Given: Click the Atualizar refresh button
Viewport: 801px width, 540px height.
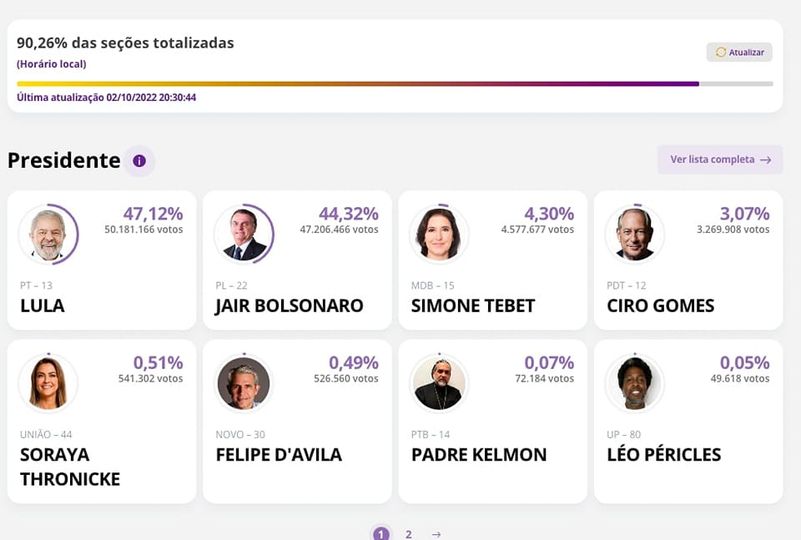Looking at the screenshot, I should point(739,52).
